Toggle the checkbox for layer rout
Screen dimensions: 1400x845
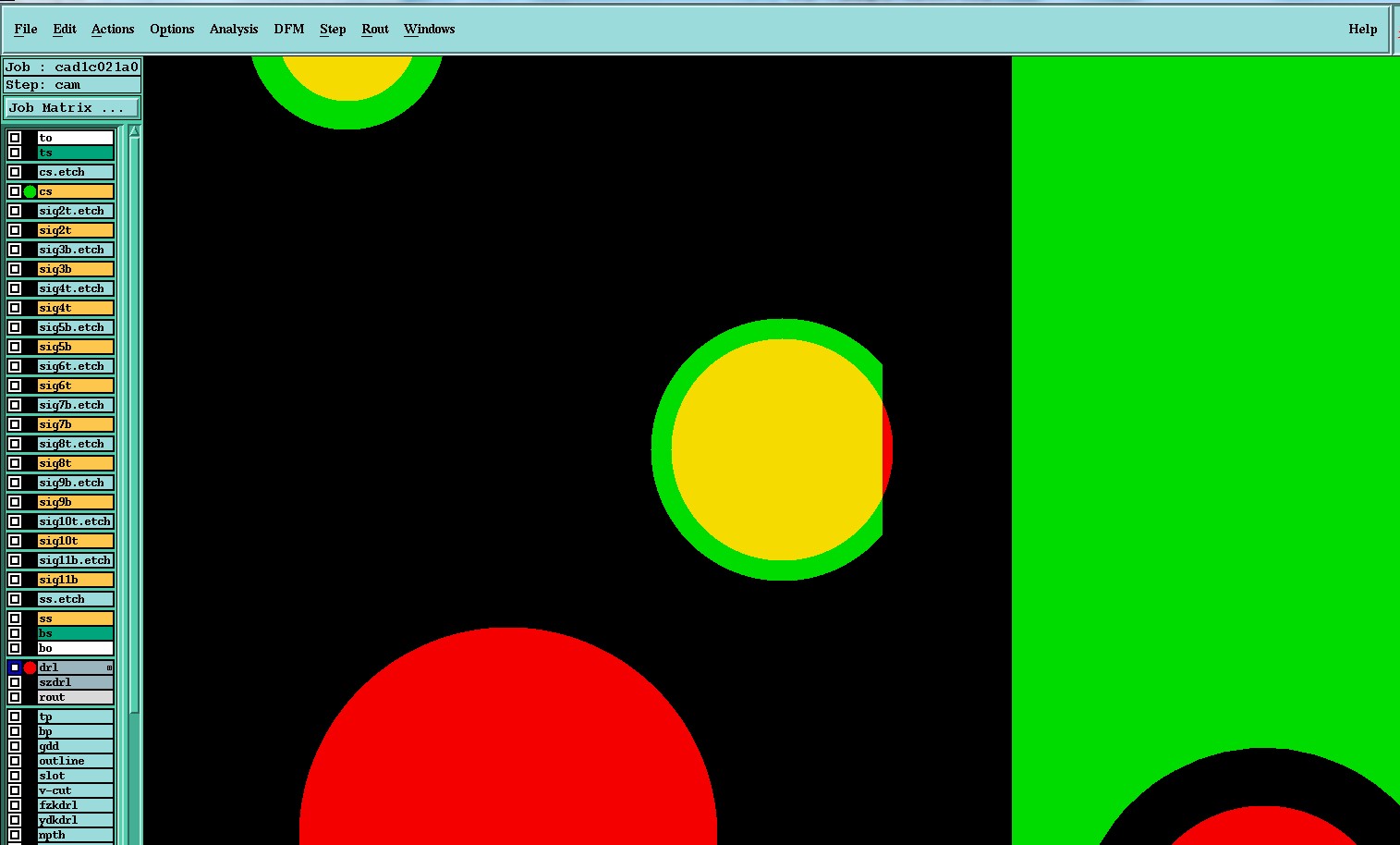[x=15, y=697]
